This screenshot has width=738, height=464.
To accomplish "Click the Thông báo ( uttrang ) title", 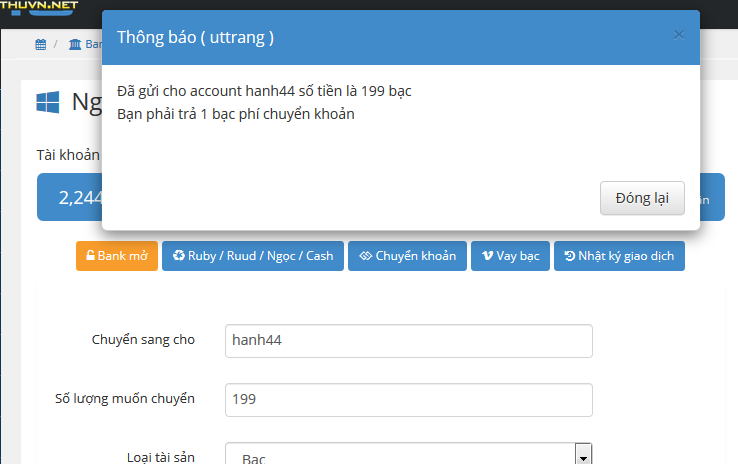I will 196,38.
